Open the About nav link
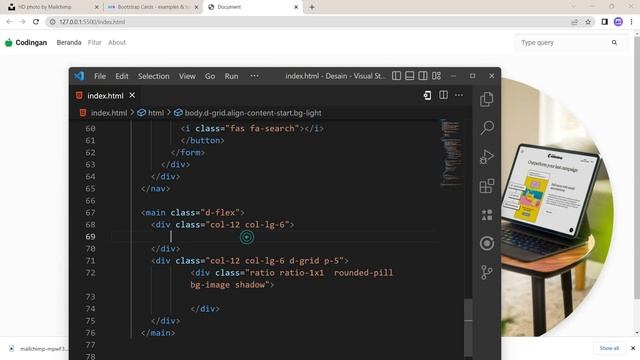The height and width of the screenshot is (360, 640). pyautogui.click(x=117, y=42)
